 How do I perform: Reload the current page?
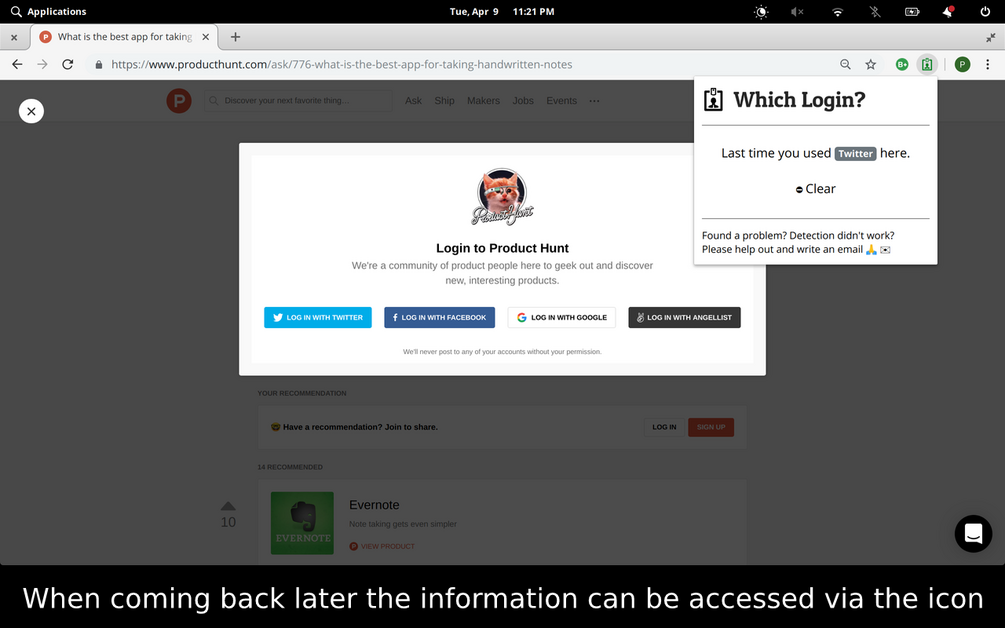67,64
